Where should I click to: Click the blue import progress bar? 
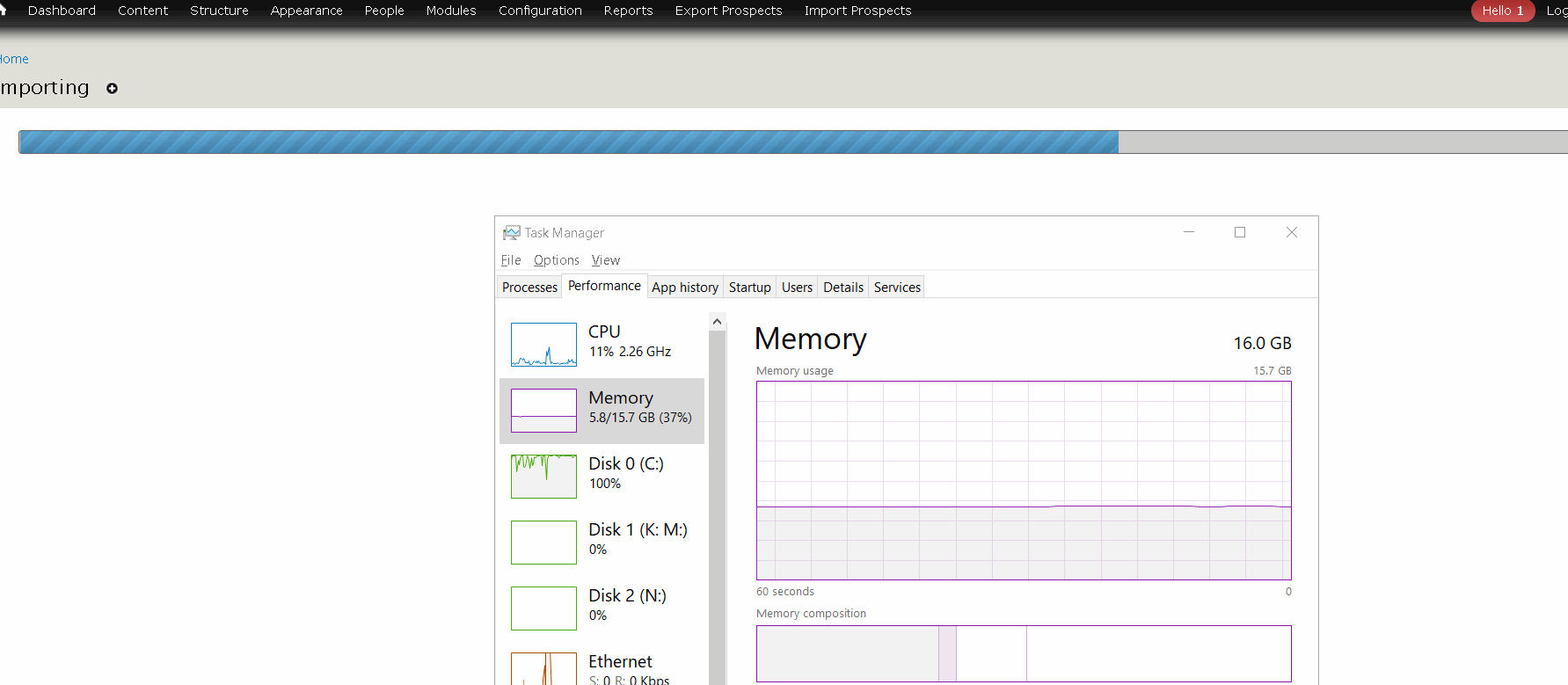tap(568, 142)
